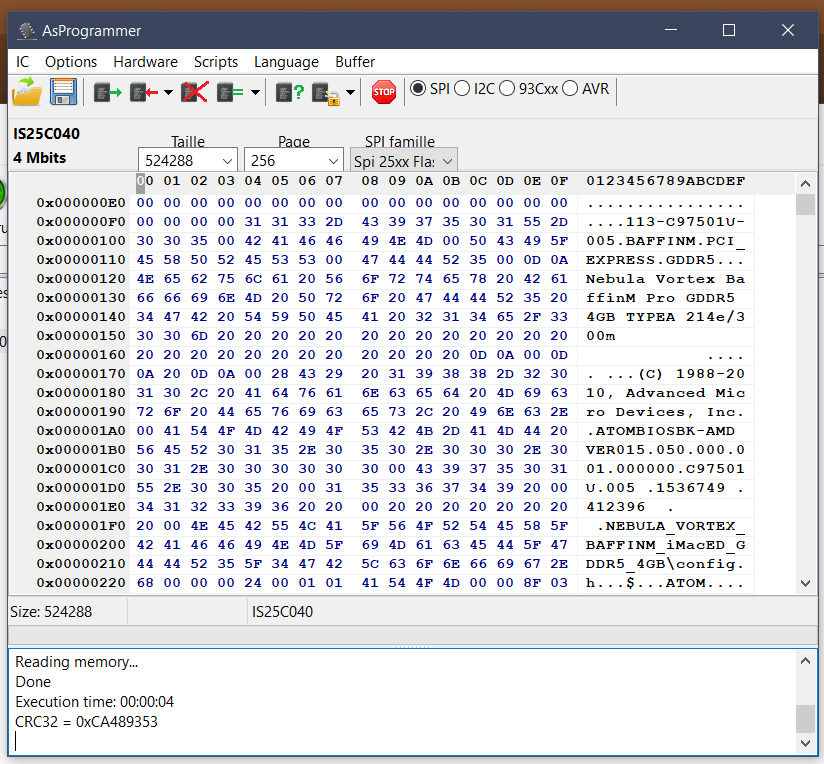Click the '4 Mbits' label

(x=40, y=158)
